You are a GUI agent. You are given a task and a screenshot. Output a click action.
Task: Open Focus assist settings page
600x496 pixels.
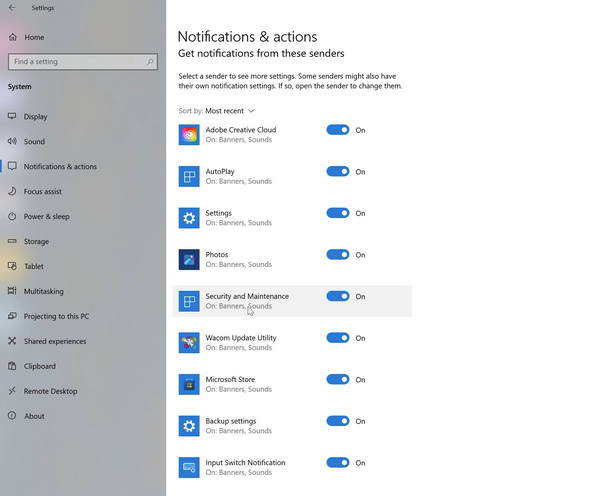pyautogui.click(x=43, y=191)
